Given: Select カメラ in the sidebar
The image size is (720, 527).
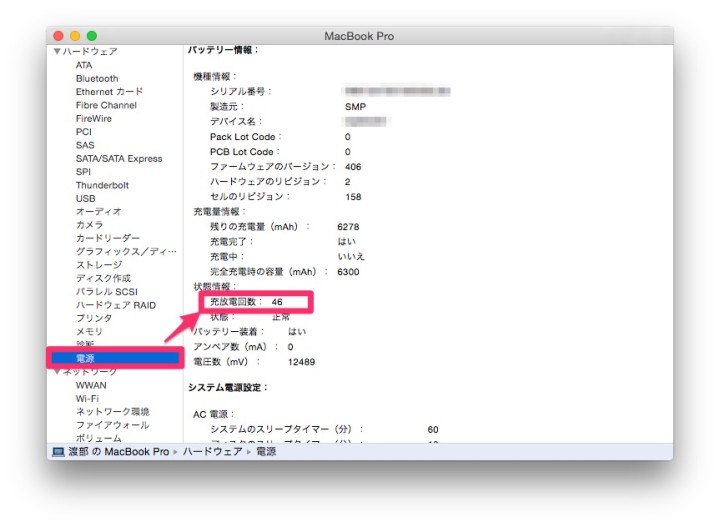Looking at the screenshot, I should (89, 225).
